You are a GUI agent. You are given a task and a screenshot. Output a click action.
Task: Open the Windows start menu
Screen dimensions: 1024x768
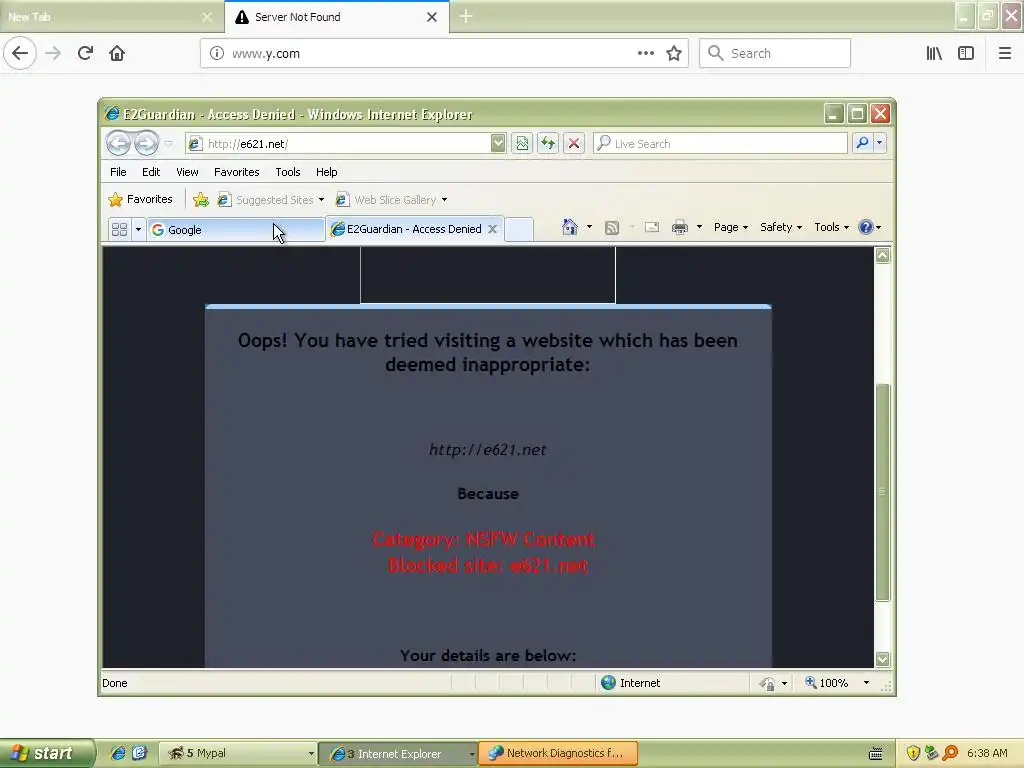pyautogui.click(x=47, y=753)
